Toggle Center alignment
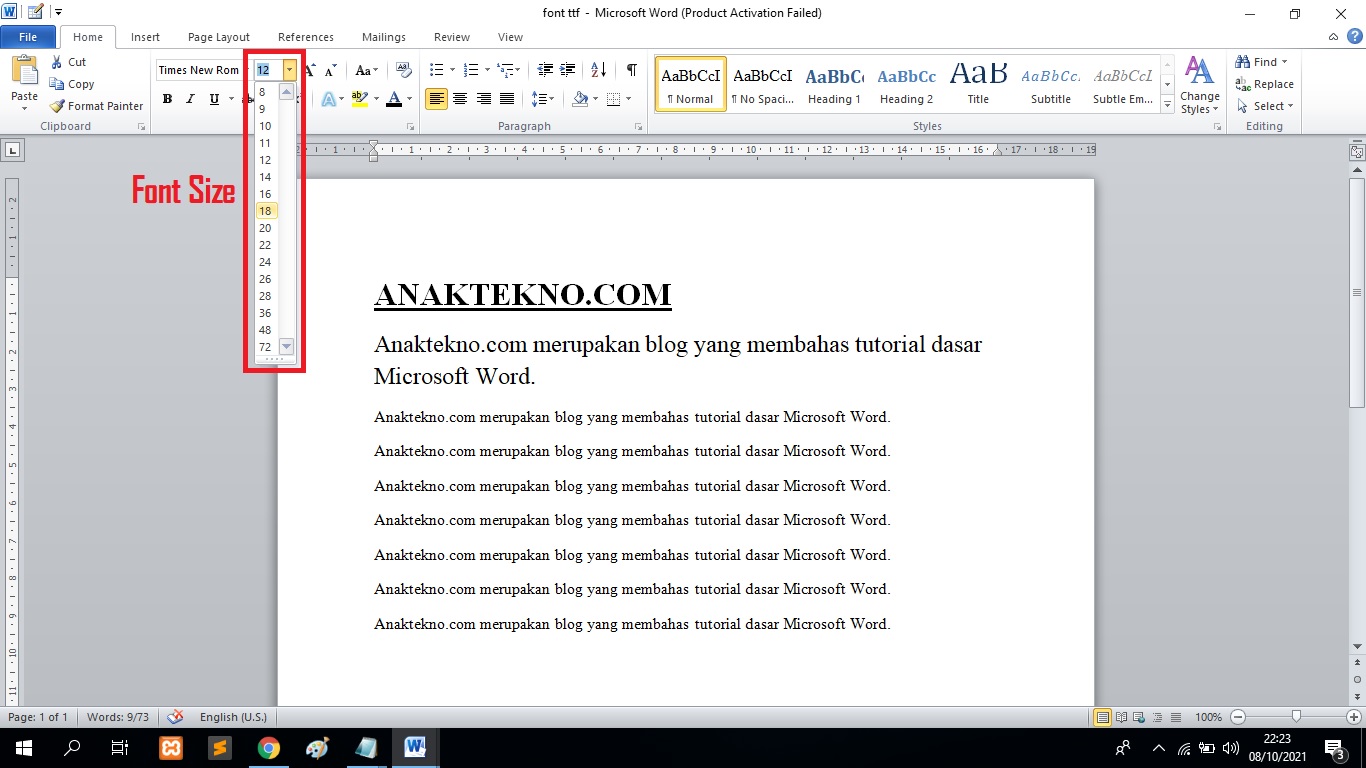Image resolution: width=1366 pixels, height=768 pixels. point(460,99)
